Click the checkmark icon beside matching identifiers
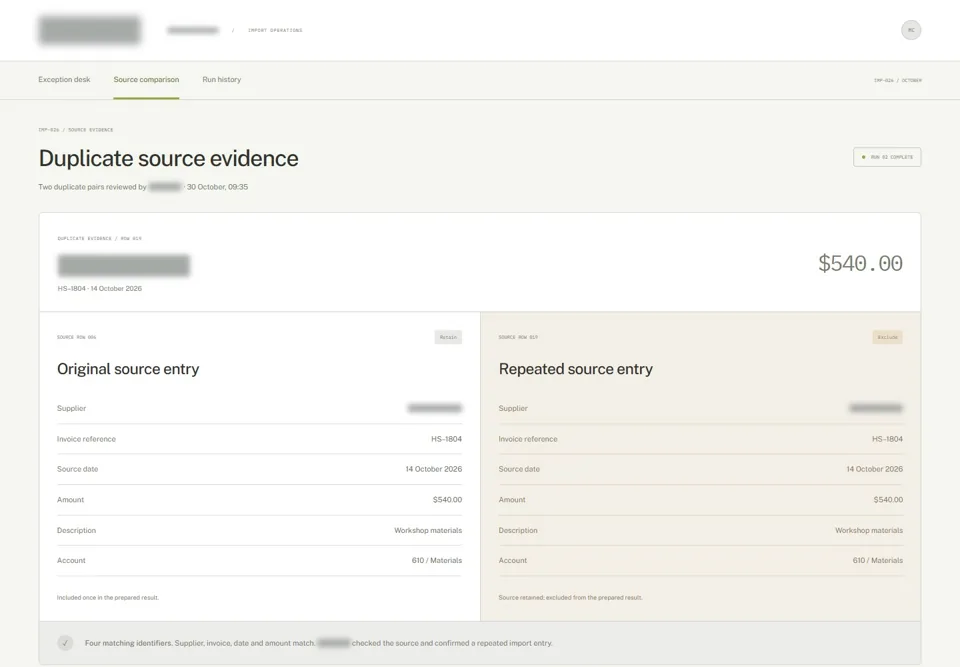Viewport: 960px width, 667px height. tap(65, 643)
